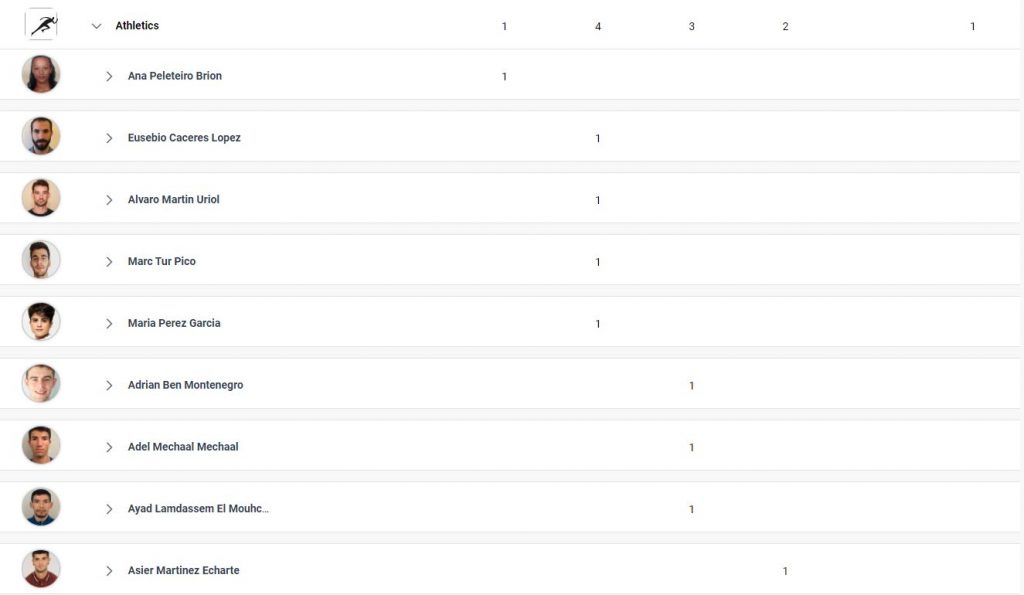Select the Alvaro Martin Uriol name

(174, 199)
